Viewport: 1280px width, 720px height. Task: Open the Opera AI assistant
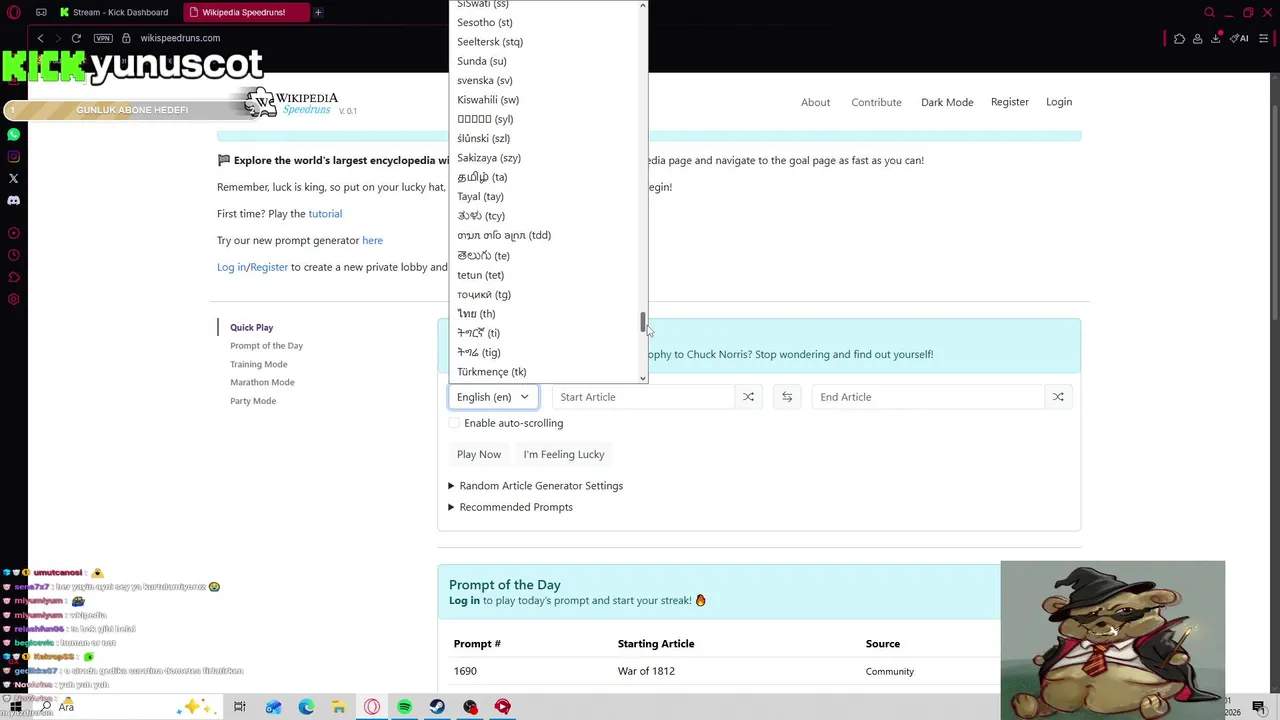[1239, 38]
